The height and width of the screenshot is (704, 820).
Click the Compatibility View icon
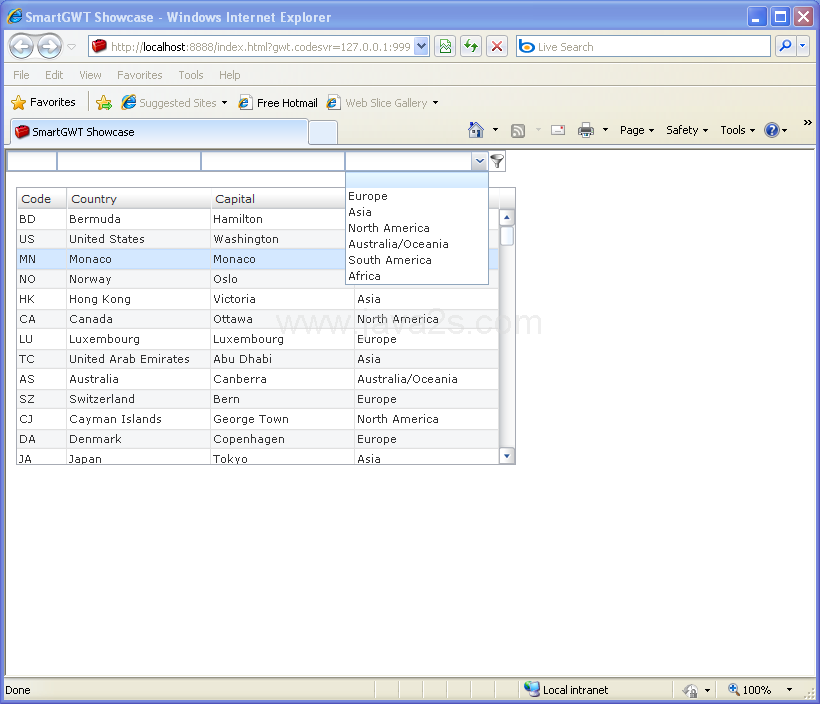coord(445,47)
